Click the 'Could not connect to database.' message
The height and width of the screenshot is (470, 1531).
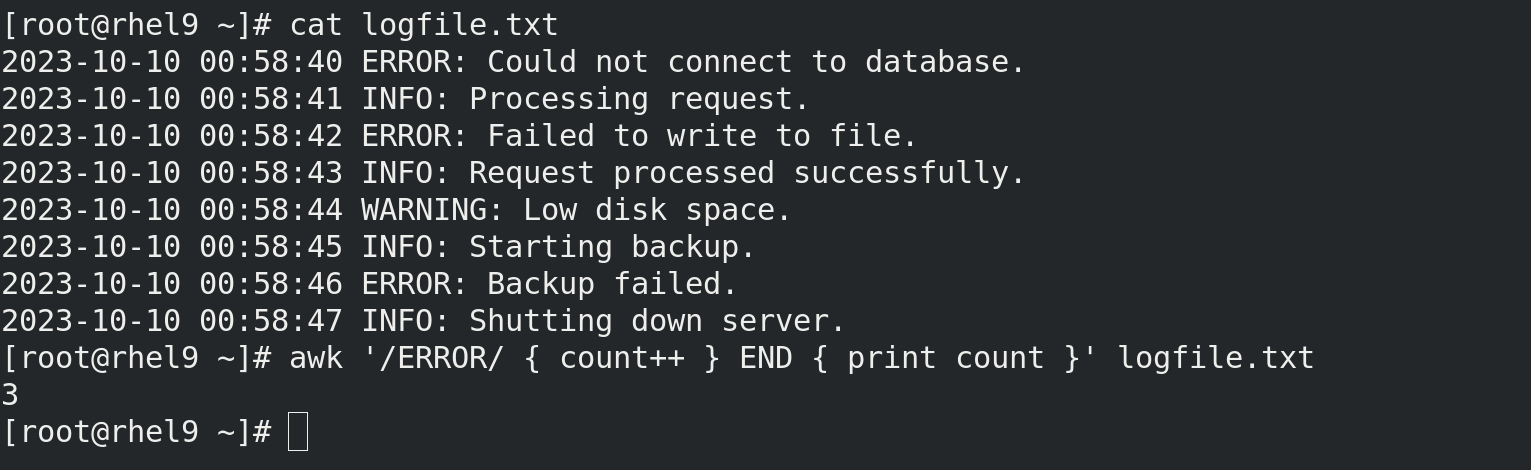tap(756, 62)
